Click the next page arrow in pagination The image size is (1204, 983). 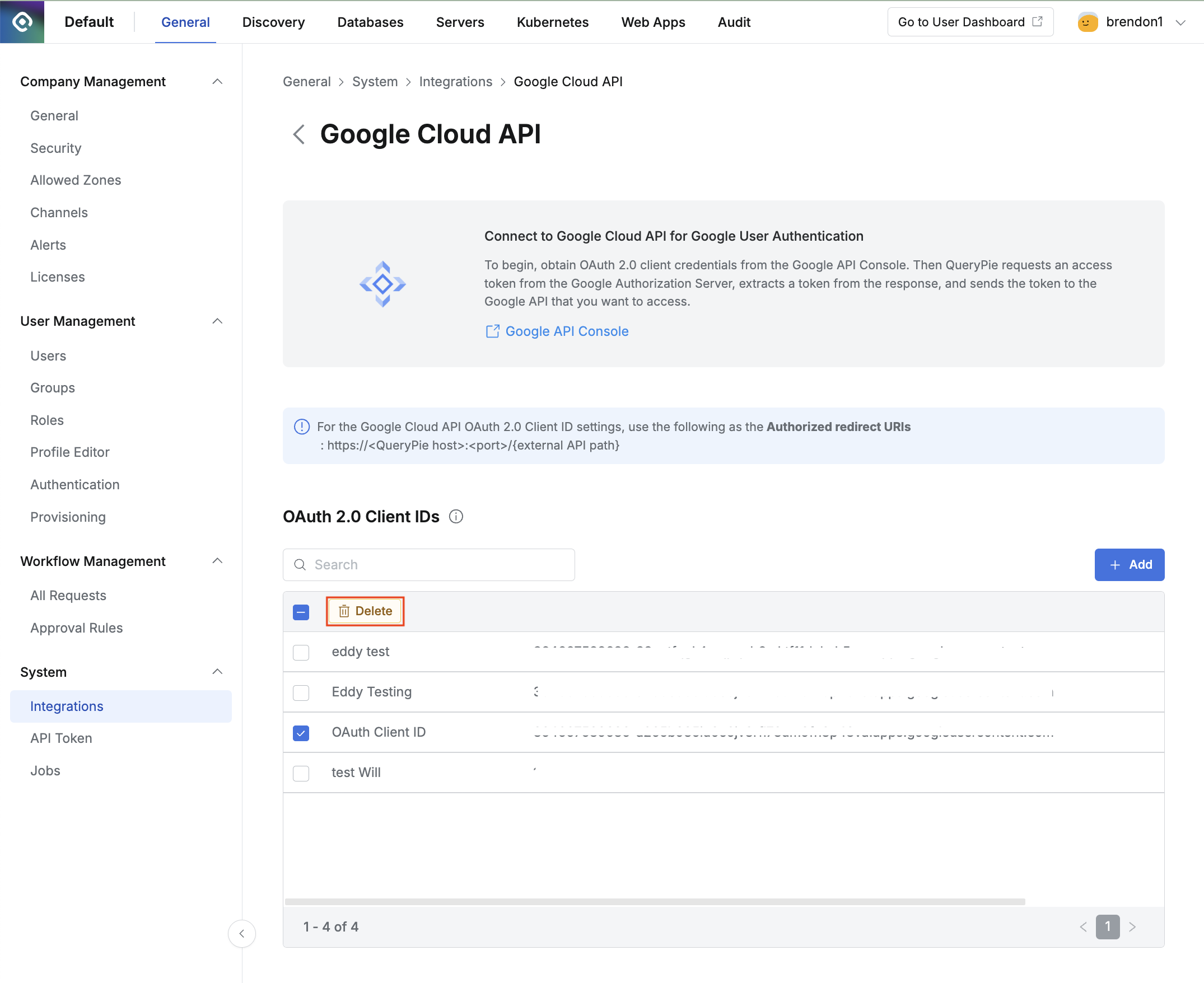point(1132,927)
